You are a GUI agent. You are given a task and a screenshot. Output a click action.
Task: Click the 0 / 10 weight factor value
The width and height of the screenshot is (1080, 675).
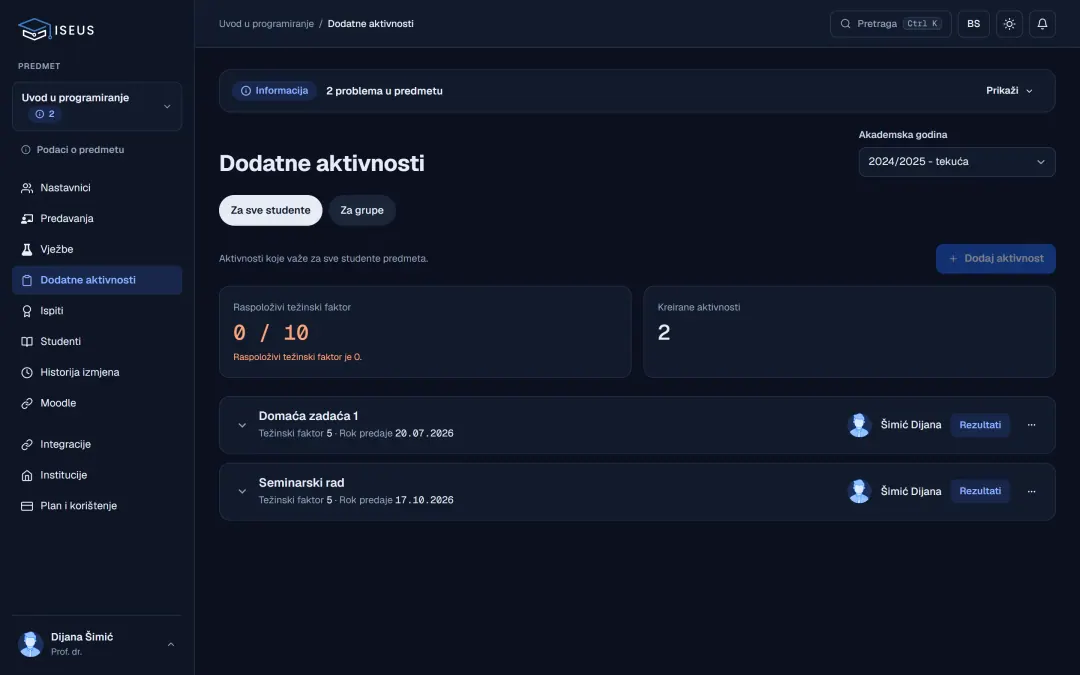pos(271,333)
